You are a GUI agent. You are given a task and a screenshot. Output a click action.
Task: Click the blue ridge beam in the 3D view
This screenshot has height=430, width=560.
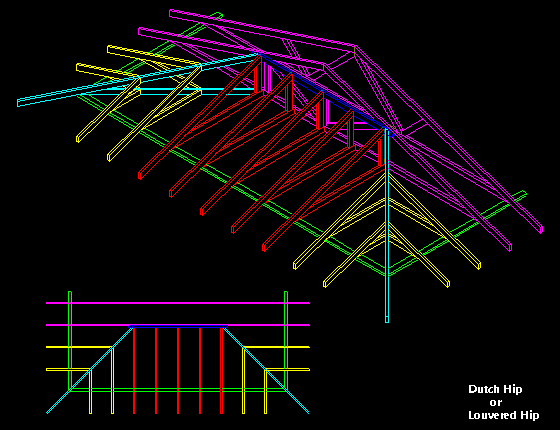[x=323, y=94]
